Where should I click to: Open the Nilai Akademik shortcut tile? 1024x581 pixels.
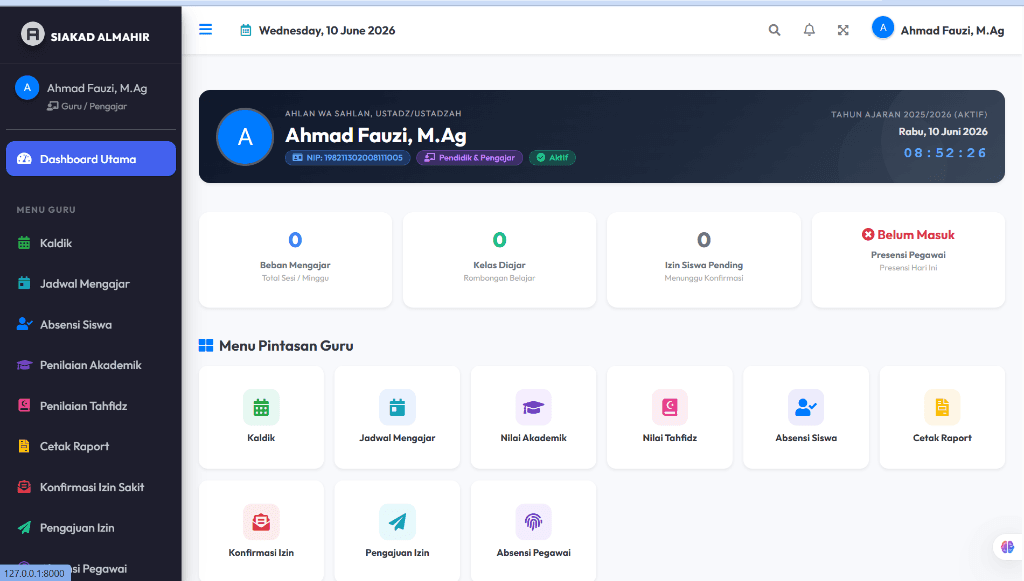pyautogui.click(x=534, y=417)
